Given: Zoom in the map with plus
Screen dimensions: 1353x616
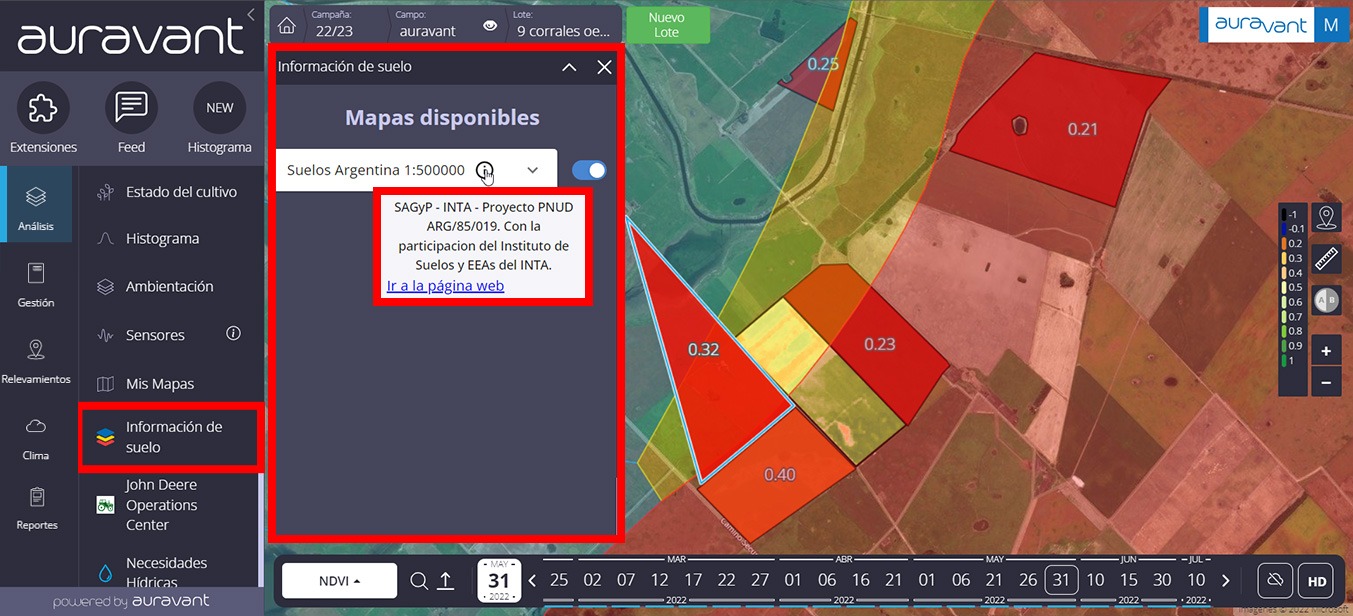Looking at the screenshot, I should (x=1326, y=351).
